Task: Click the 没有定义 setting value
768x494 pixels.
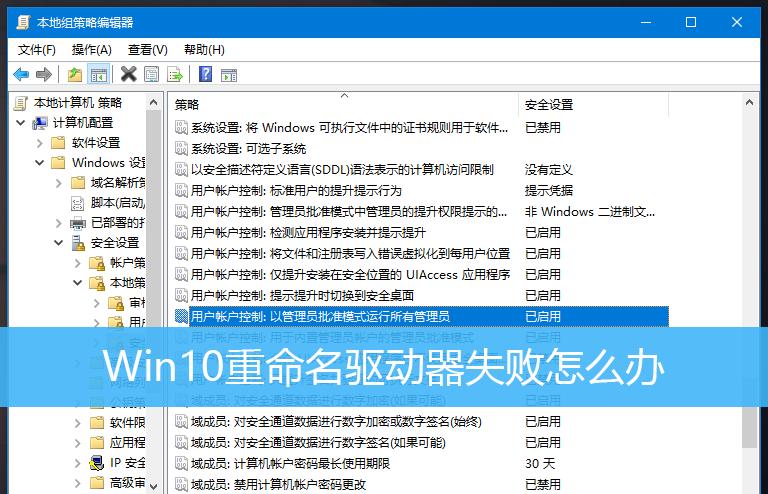Action: click(549, 169)
